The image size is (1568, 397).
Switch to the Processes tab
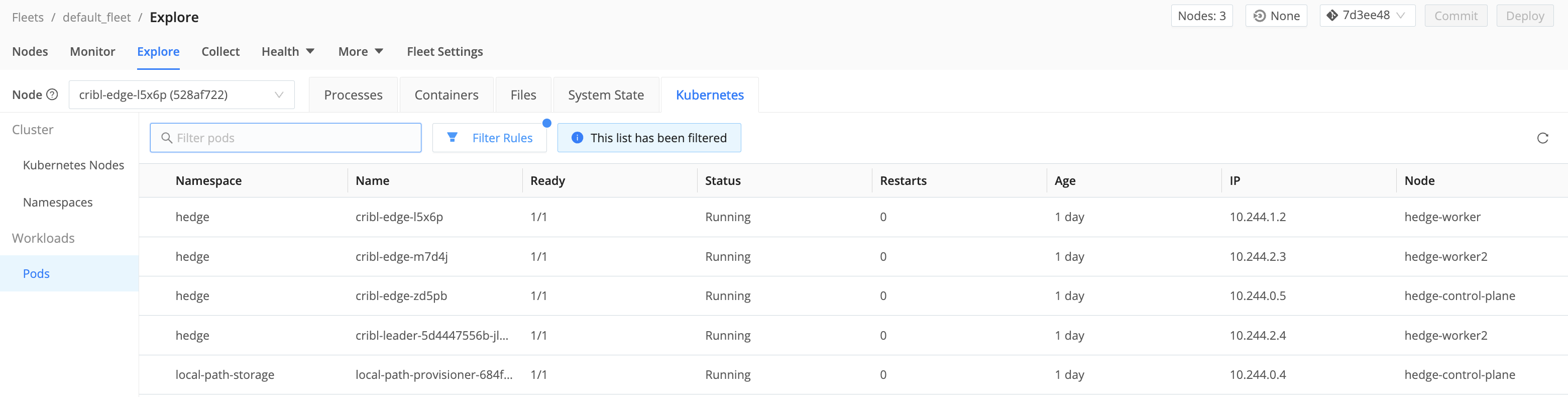(353, 95)
